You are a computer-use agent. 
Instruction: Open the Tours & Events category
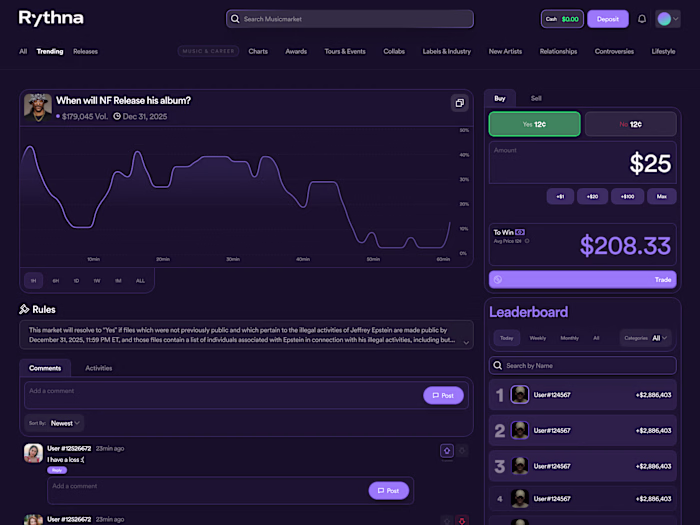pos(345,51)
